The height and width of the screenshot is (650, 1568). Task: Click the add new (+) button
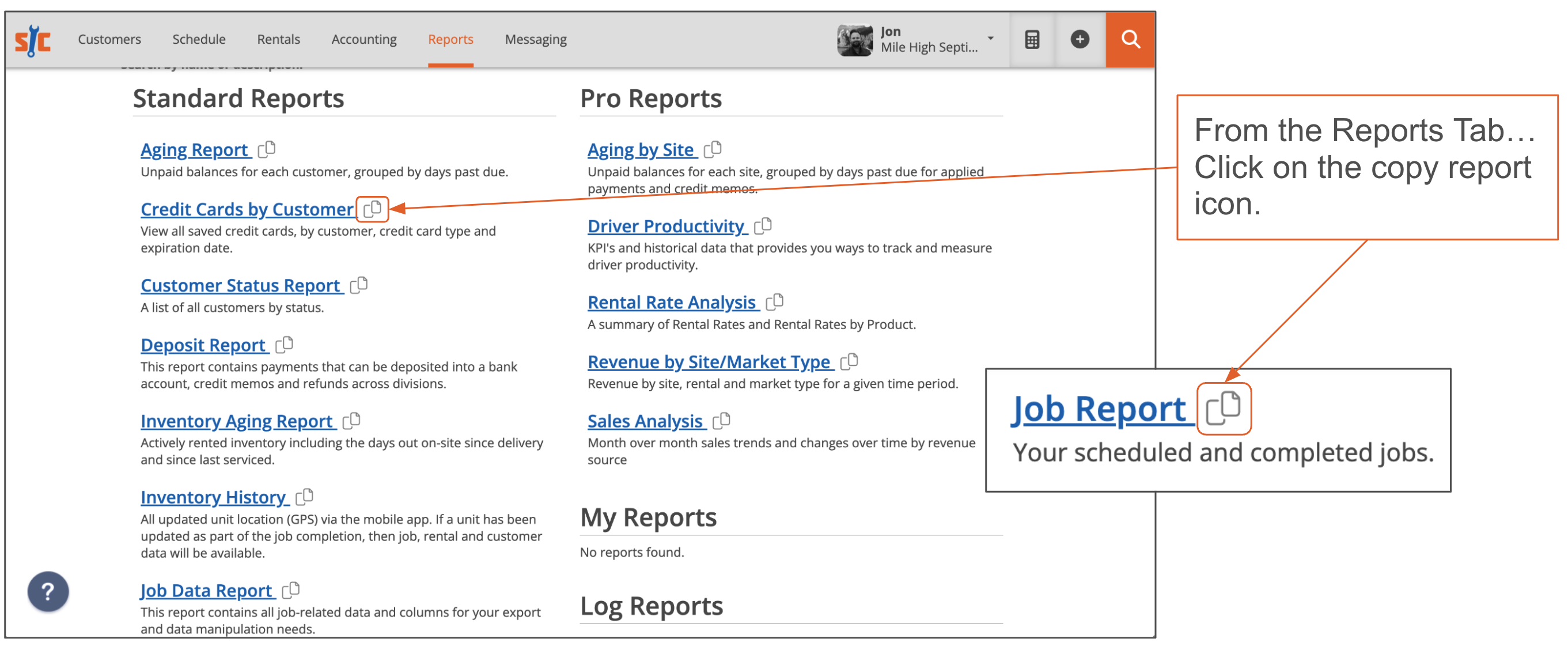pyautogui.click(x=1080, y=39)
